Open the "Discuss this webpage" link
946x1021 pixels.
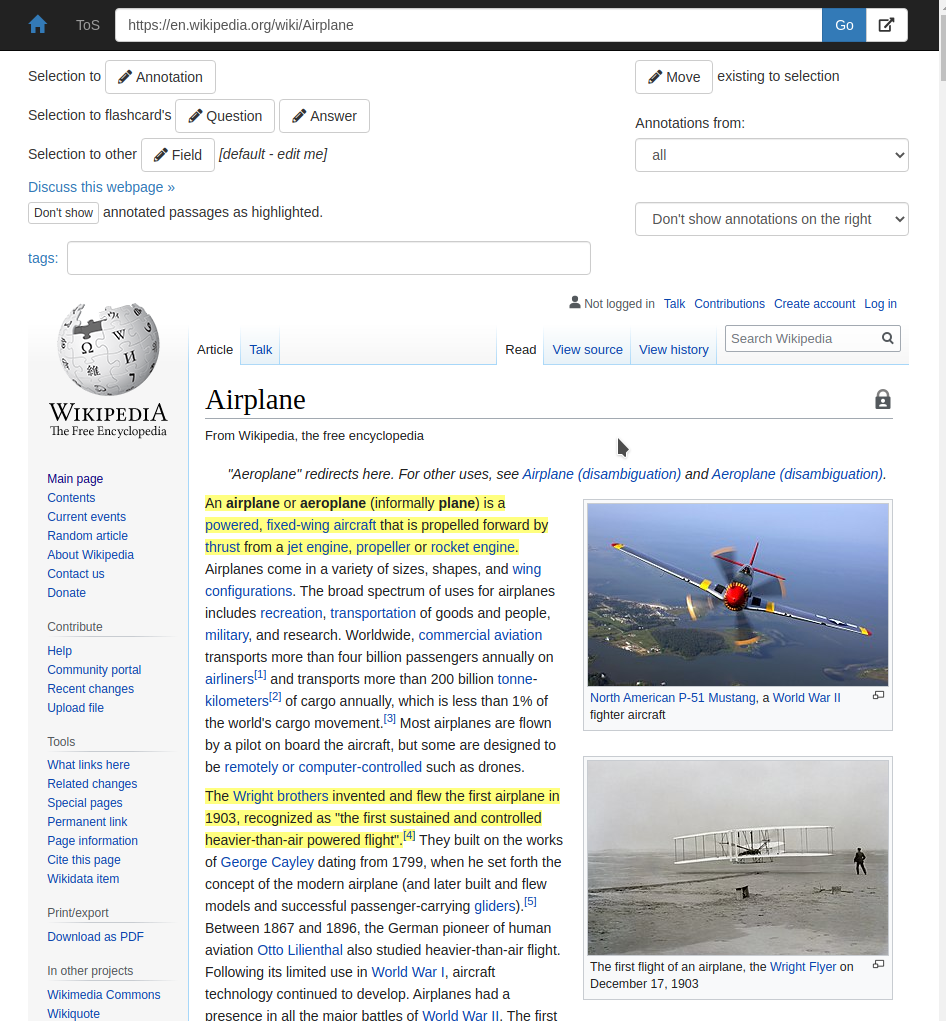pyautogui.click(x=101, y=187)
